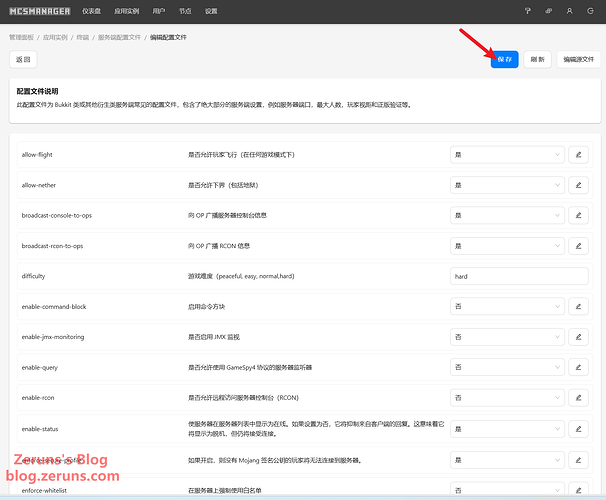Click the difficulty setting name
The image size is (606, 500).
click(33, 276)
